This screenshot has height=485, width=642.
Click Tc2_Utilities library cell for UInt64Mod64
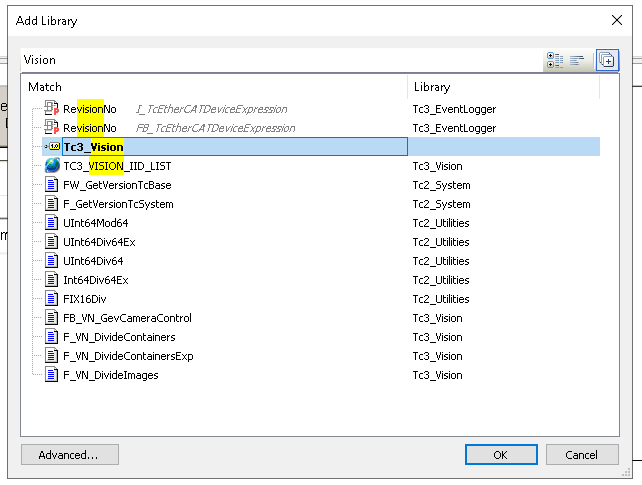point(441,223)
